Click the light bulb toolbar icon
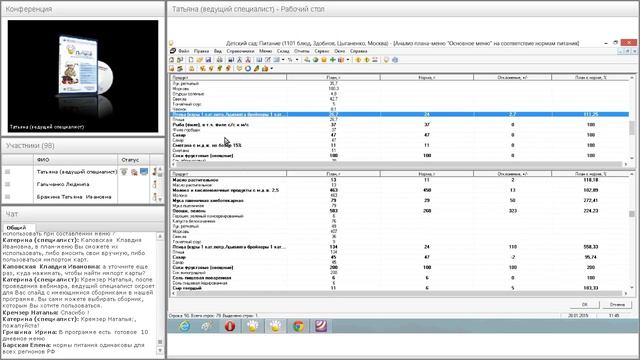Image resolution: width=640 pixels, height=360 pixels. [386, 60]
